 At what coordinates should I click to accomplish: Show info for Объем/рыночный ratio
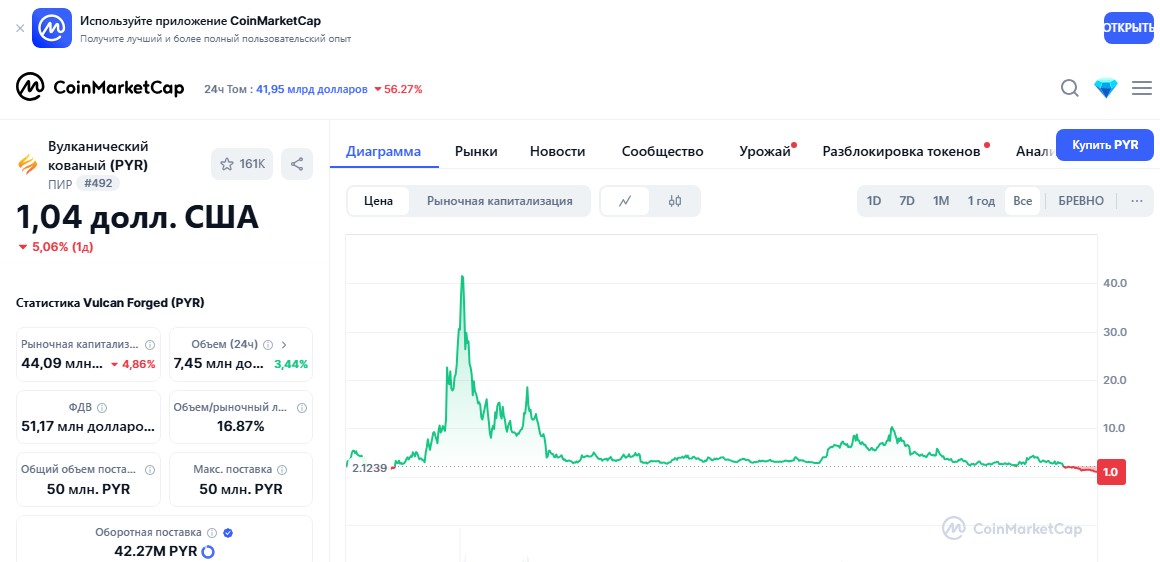click(x=301, y=407)
